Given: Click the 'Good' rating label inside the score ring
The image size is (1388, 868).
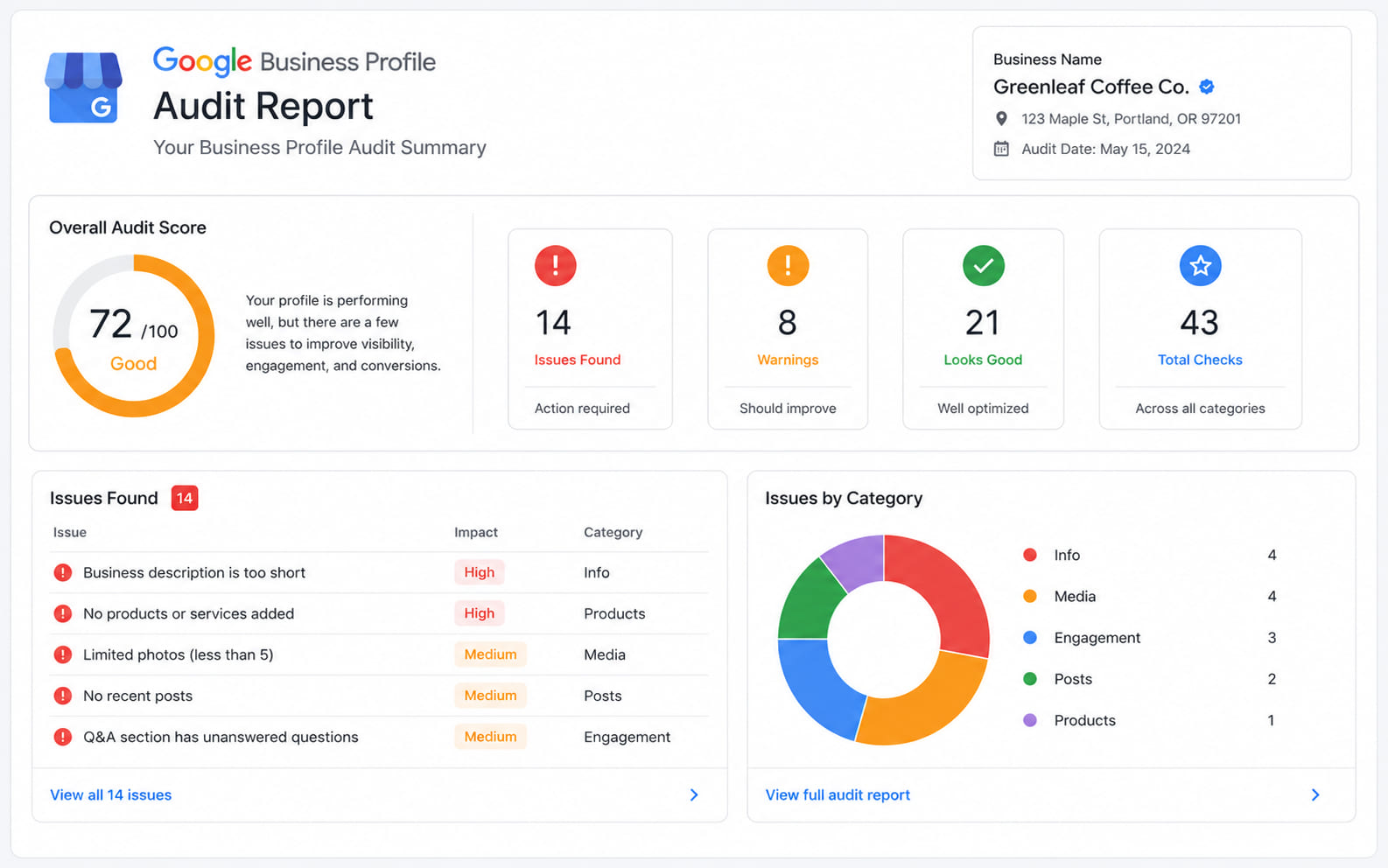Looking at the screenshot, I should pos(133,363).
